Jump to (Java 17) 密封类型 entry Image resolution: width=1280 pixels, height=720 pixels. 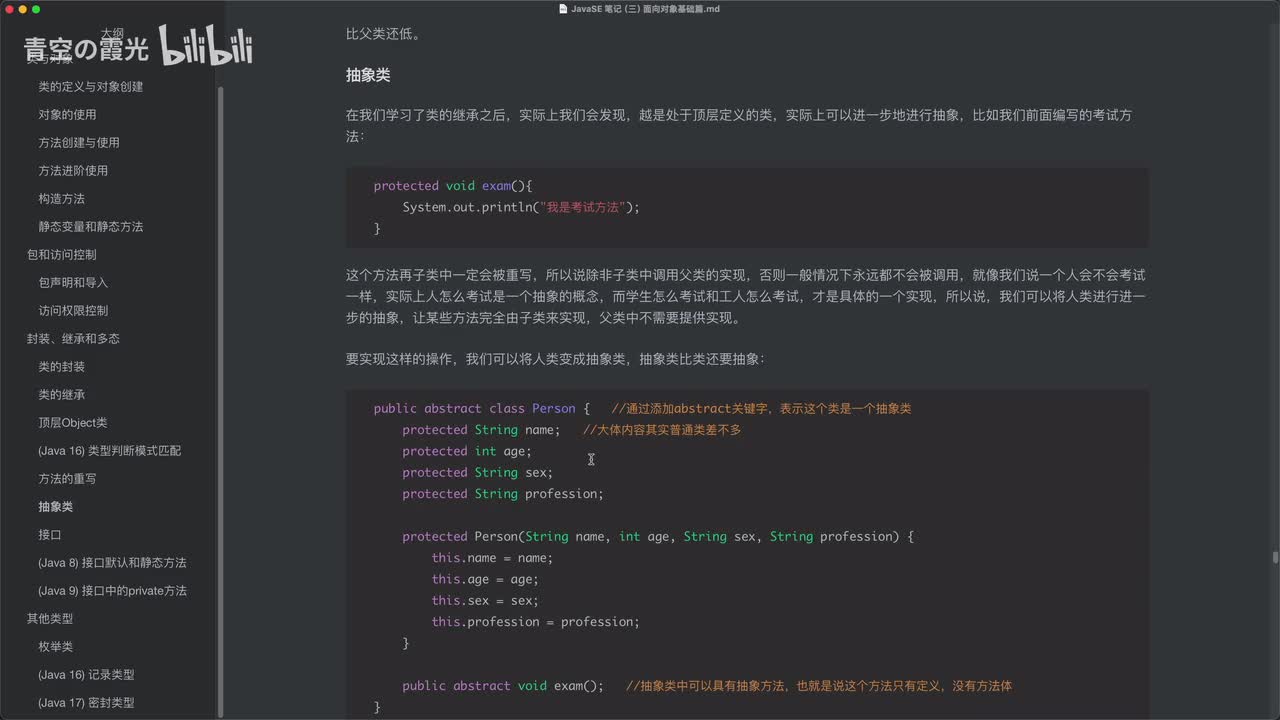click(x=86, y=703)
